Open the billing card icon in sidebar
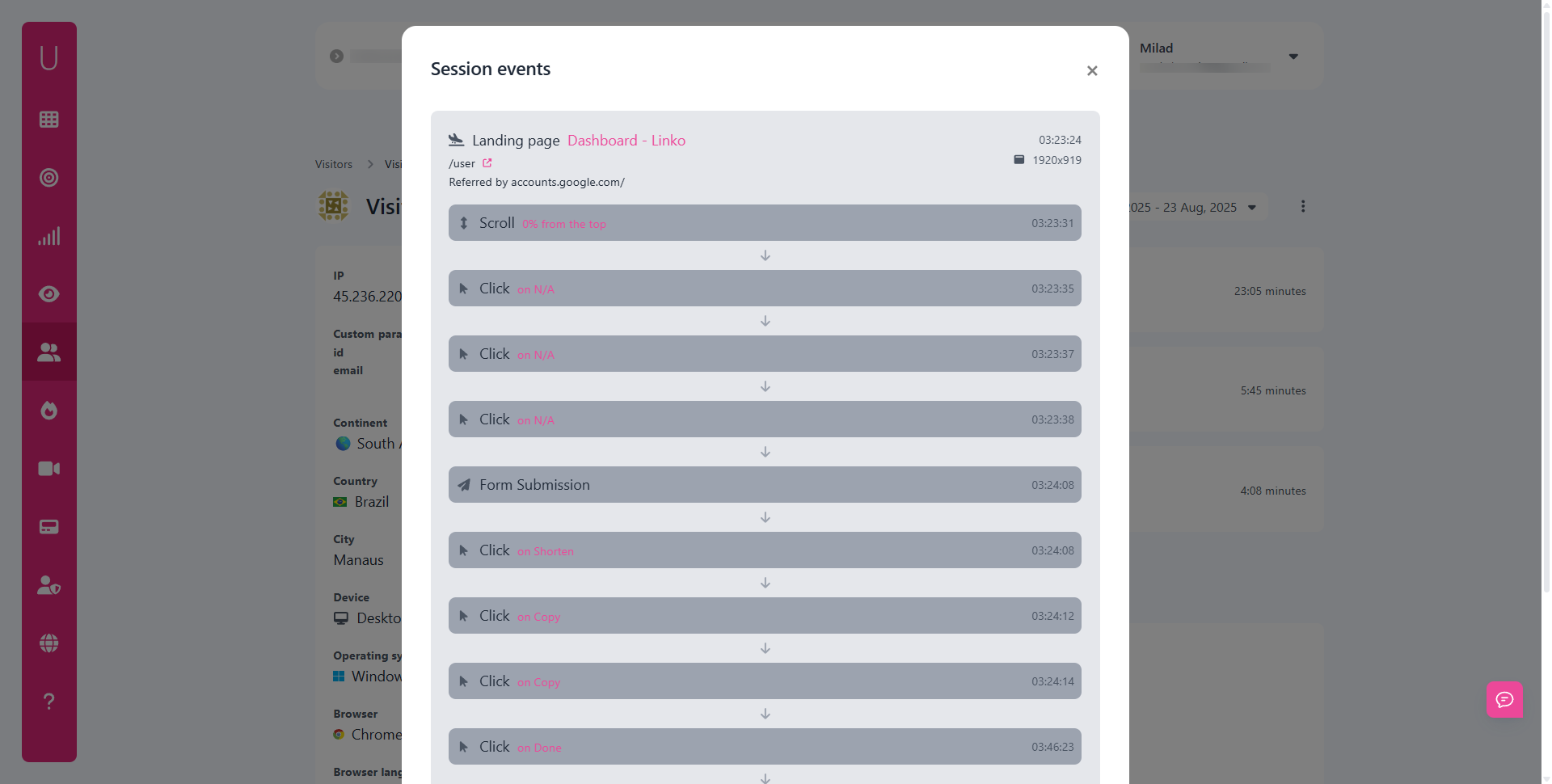The width and height of the screenshot is (1552, 784). pyautogui.click(x=48, y=526)
